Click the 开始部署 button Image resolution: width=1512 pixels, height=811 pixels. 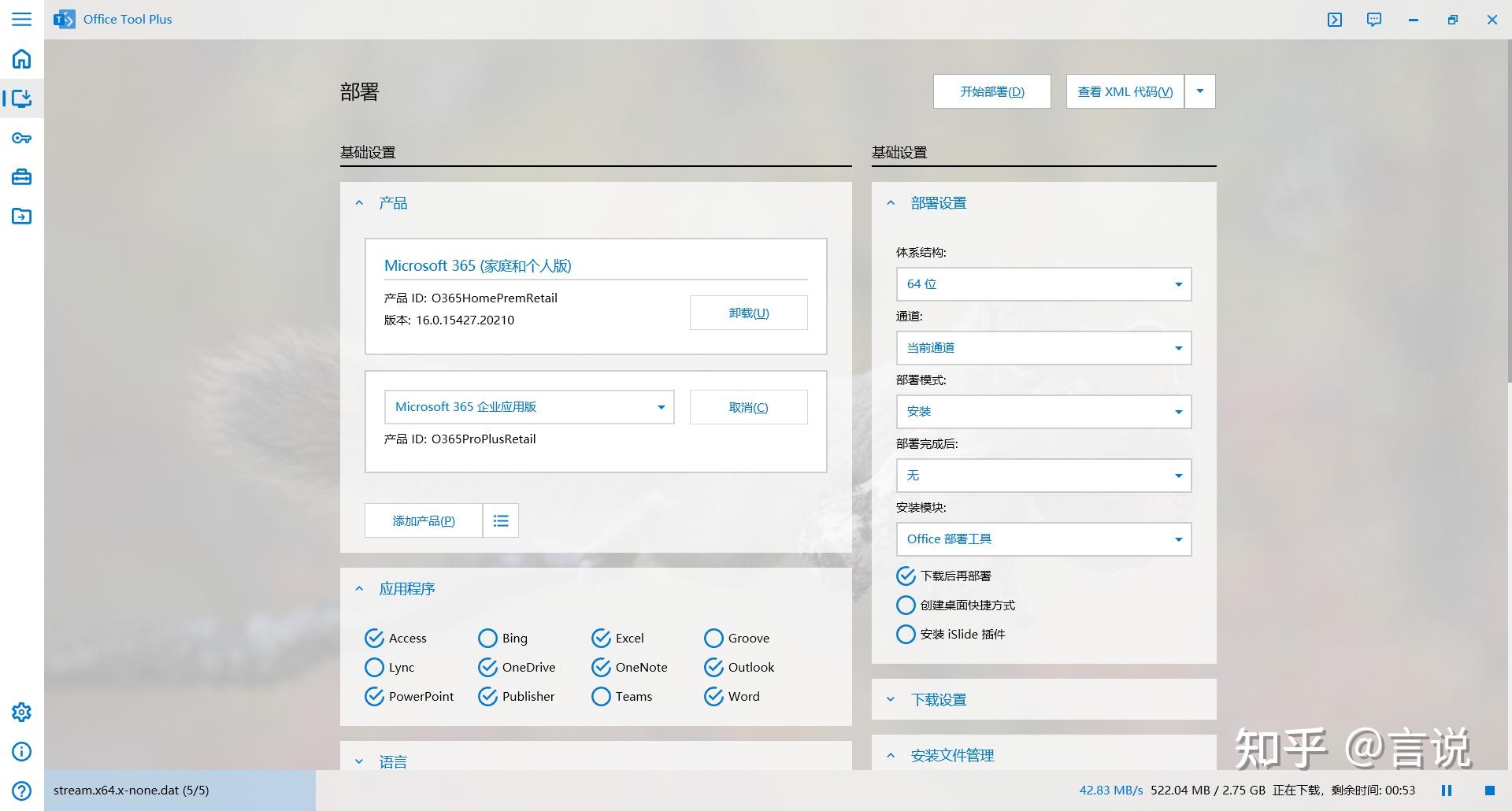(x=991, y=91)
